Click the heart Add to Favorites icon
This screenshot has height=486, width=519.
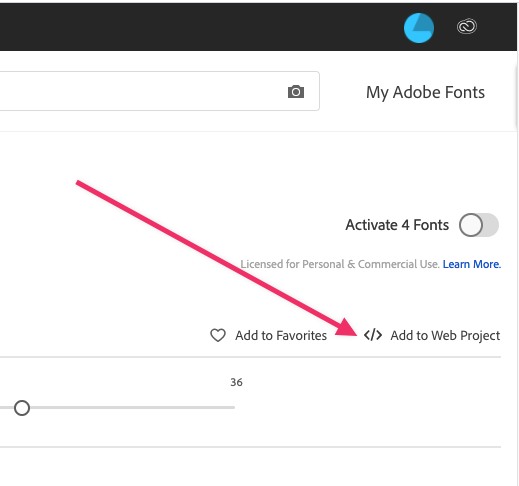coord(218,335)
